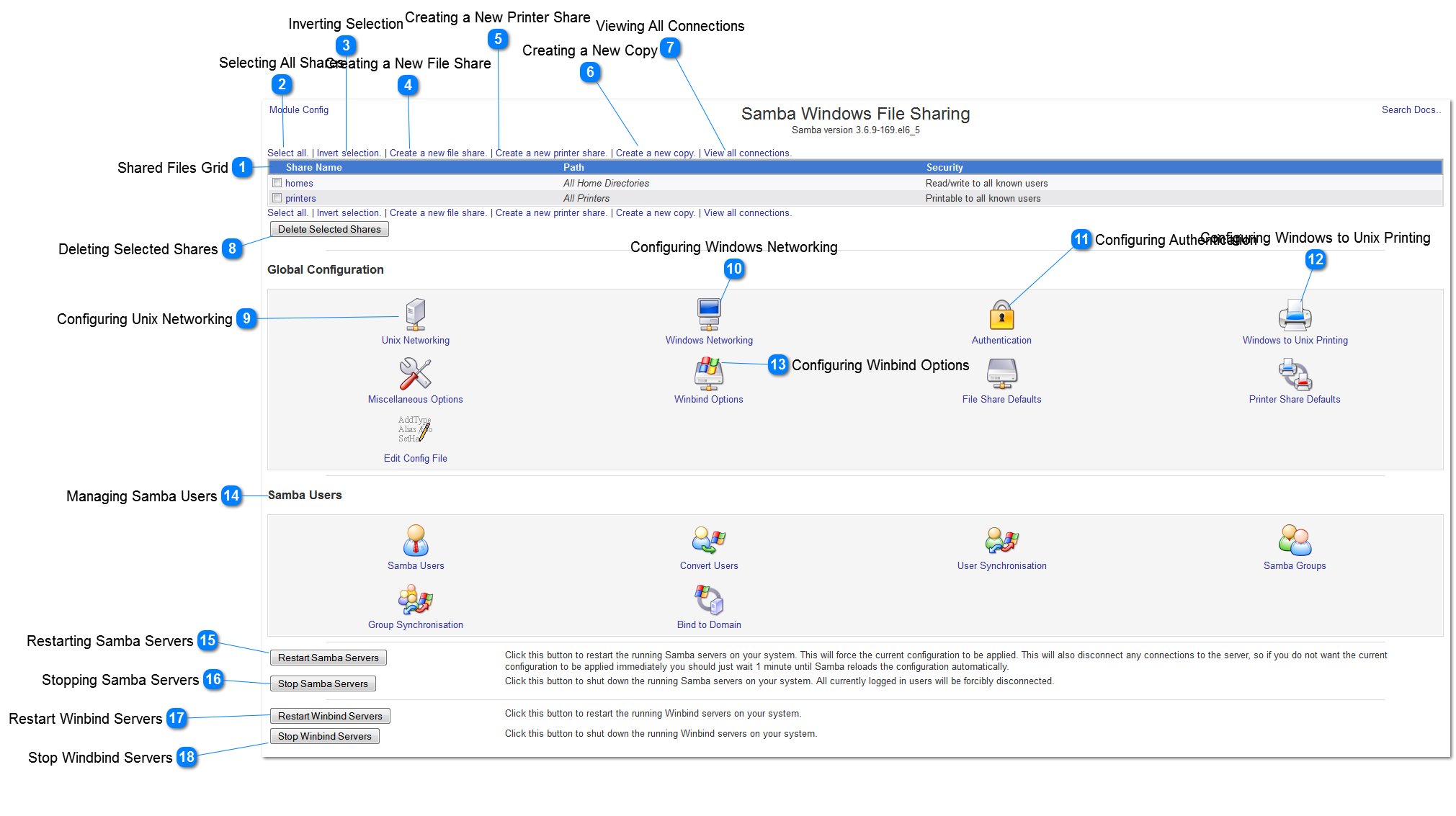The width and height of the screenshot is (1456, 816).
Task: Open the Edit Config File pencil icon
Action: [416, 430]
